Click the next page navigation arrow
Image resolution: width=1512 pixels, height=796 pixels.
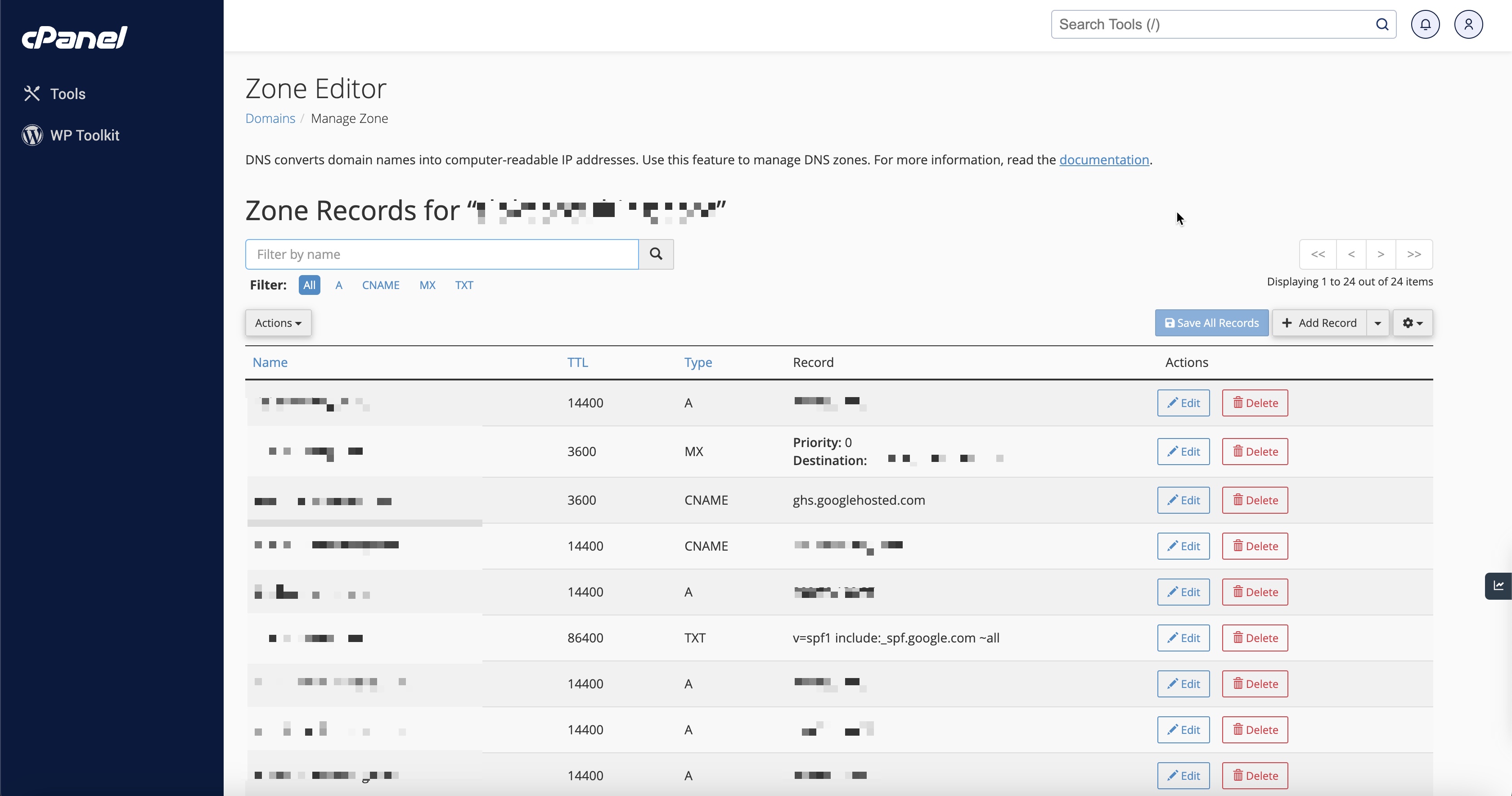pyautogui.click(x=1381, y=254)
